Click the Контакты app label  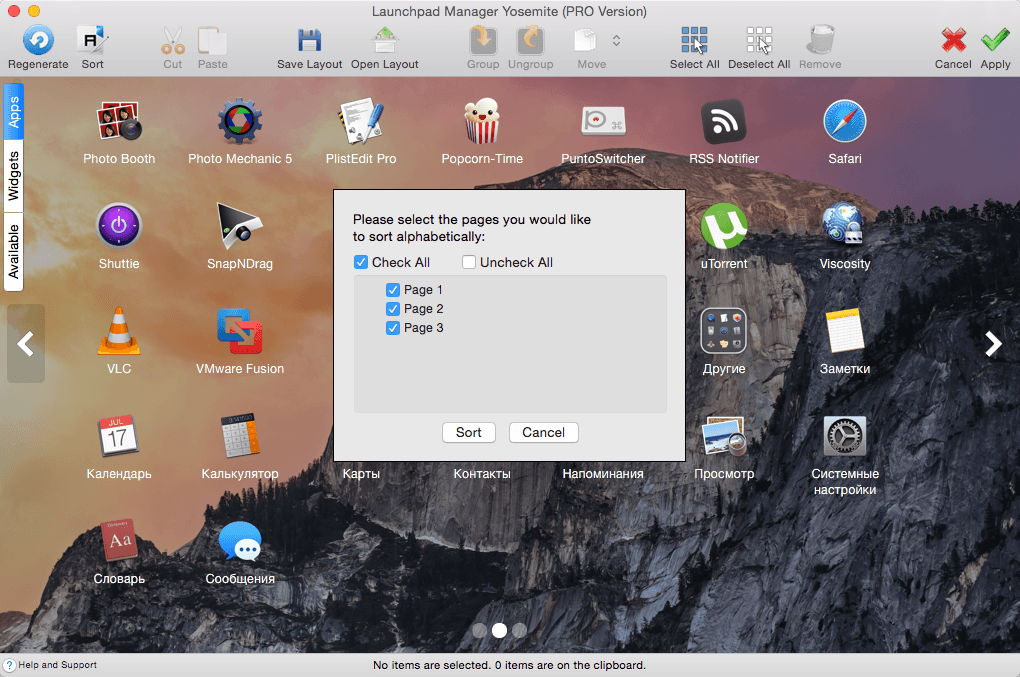[x=482, y=473]
